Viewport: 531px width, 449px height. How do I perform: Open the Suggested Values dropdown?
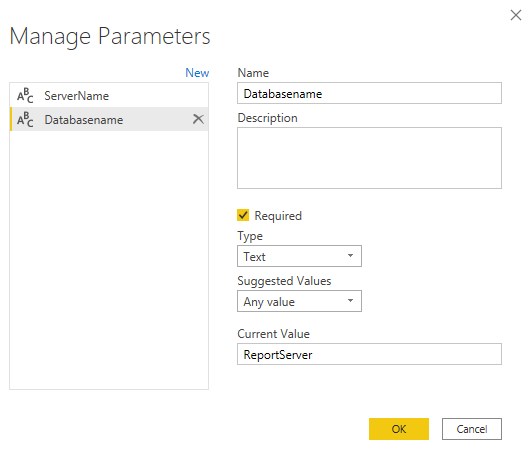tap(299, 301)
